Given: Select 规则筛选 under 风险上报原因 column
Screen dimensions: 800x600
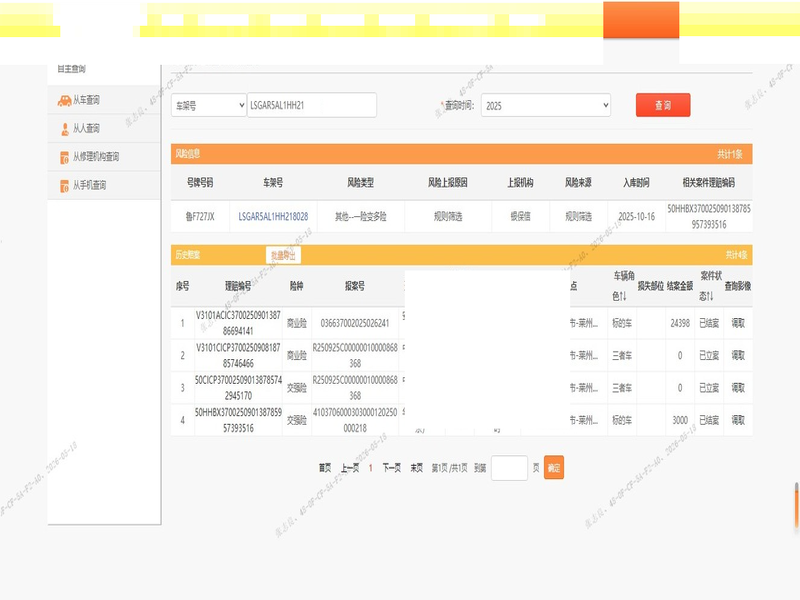Looking at the screenshot, I should (448, 216).
